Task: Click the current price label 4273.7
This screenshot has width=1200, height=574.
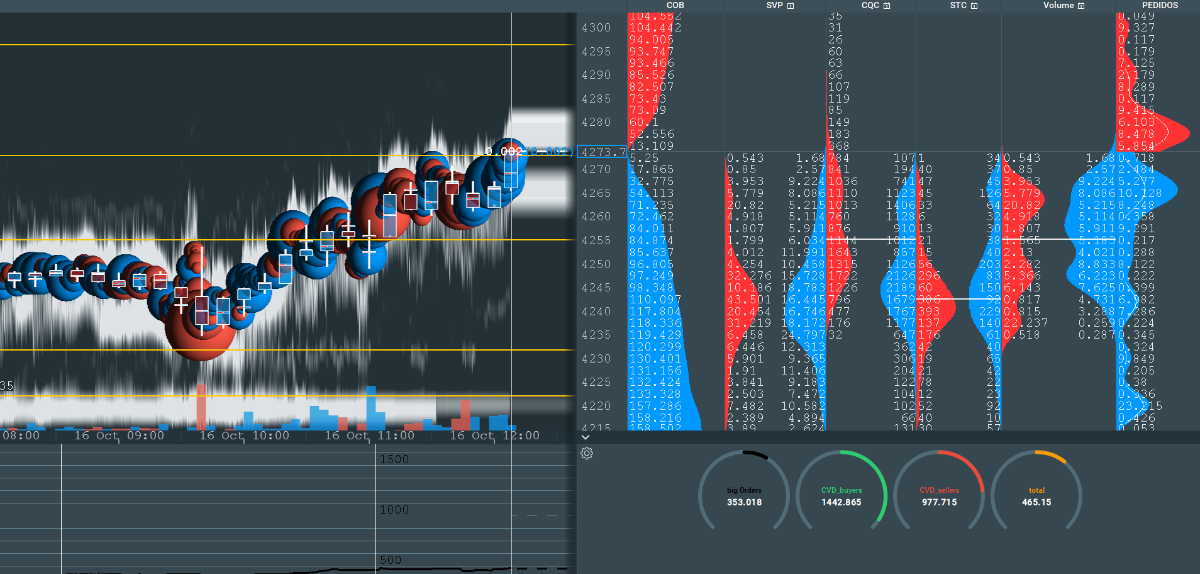Action: (x=604, y=153)
